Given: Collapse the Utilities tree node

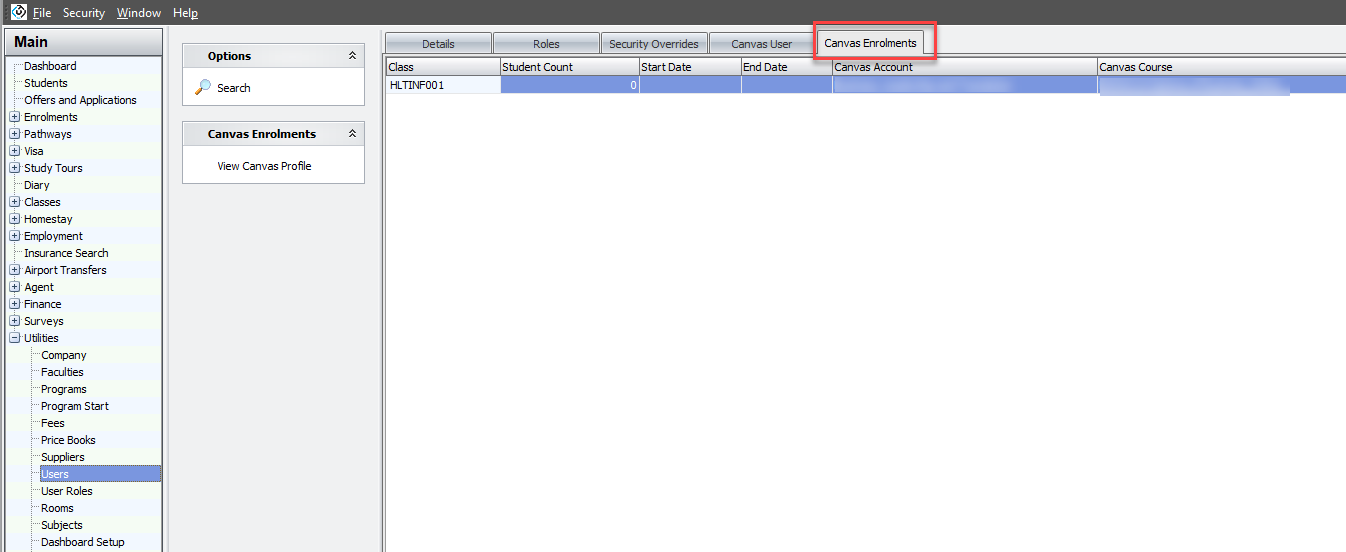Looking at the screenshot, I should [x=15, y=338].
